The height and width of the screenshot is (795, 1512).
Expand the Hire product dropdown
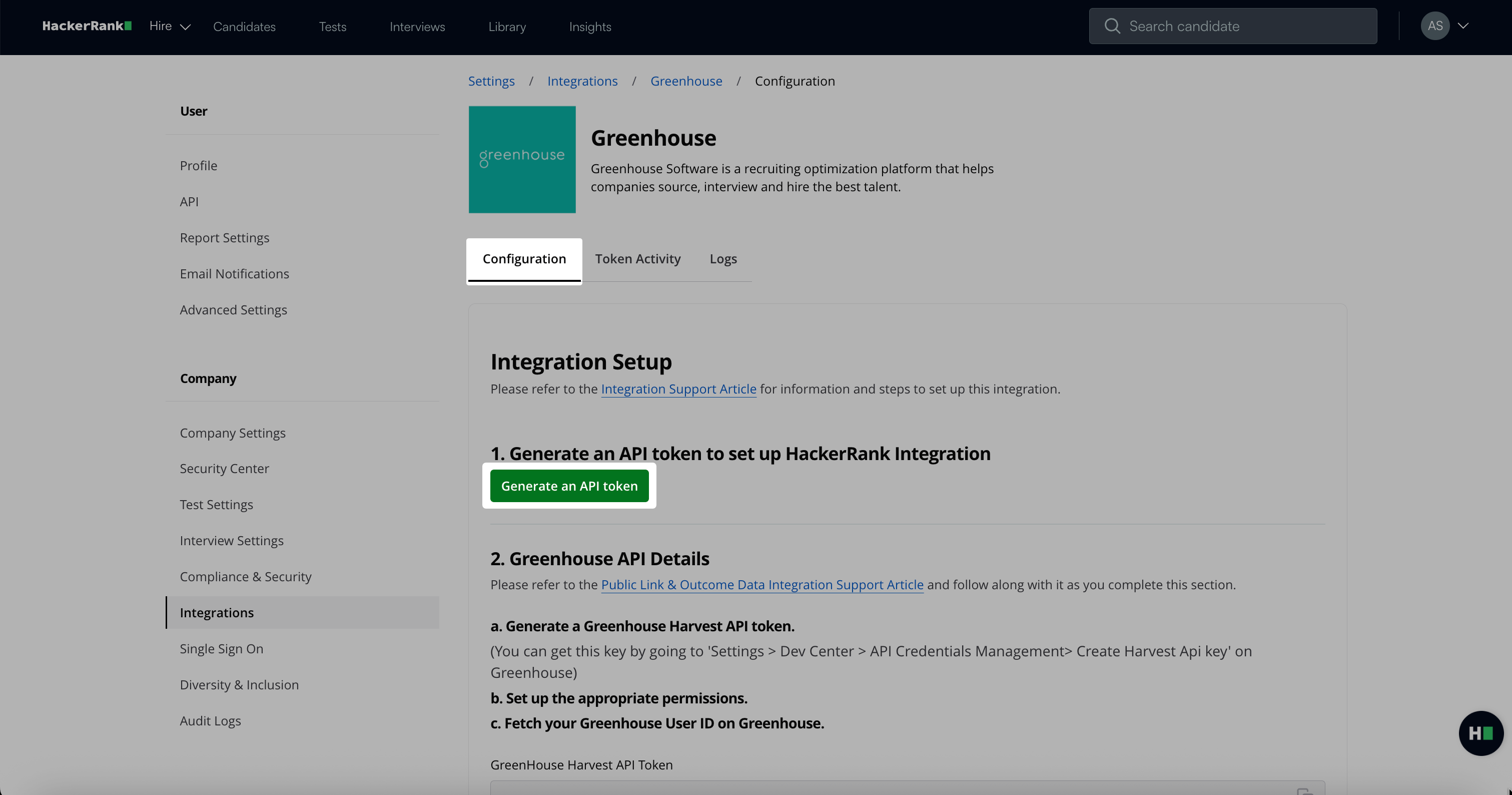point(170,27)
